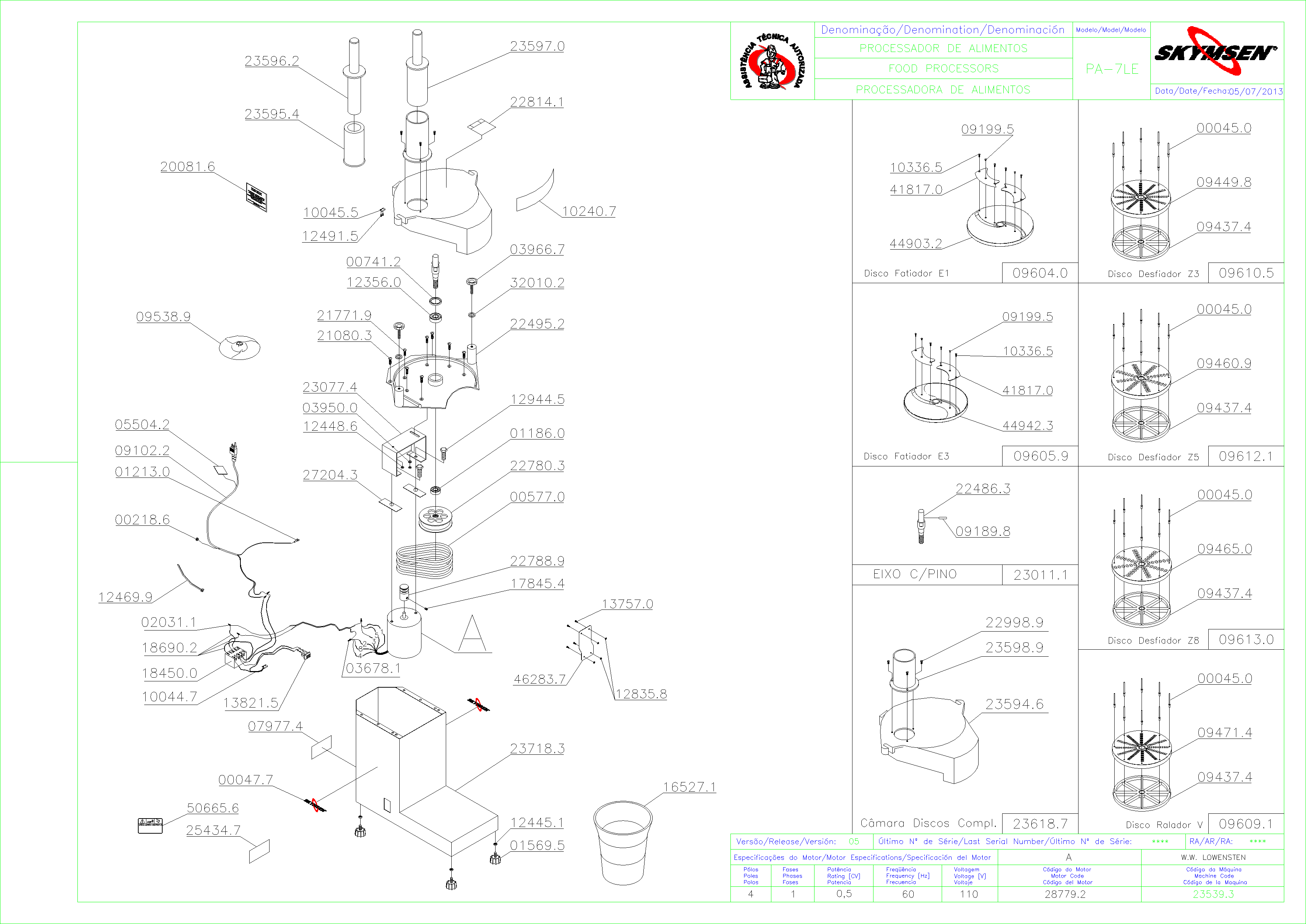Select part number 13821.5

pos(251,703)
